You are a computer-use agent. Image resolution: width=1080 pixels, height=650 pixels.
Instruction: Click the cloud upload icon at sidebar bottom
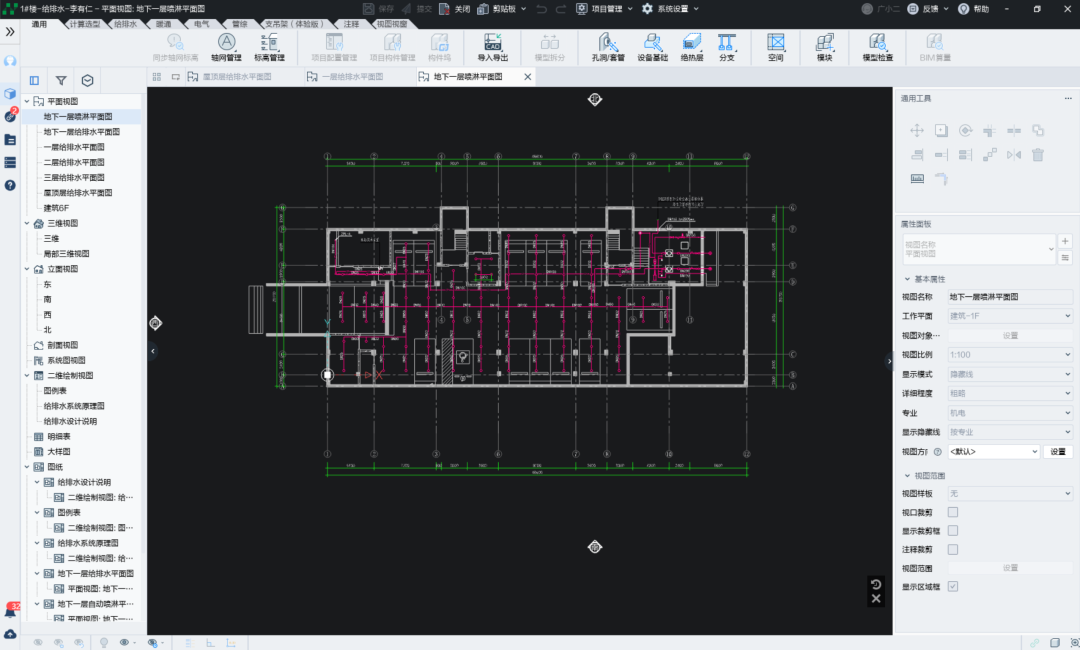10,634
